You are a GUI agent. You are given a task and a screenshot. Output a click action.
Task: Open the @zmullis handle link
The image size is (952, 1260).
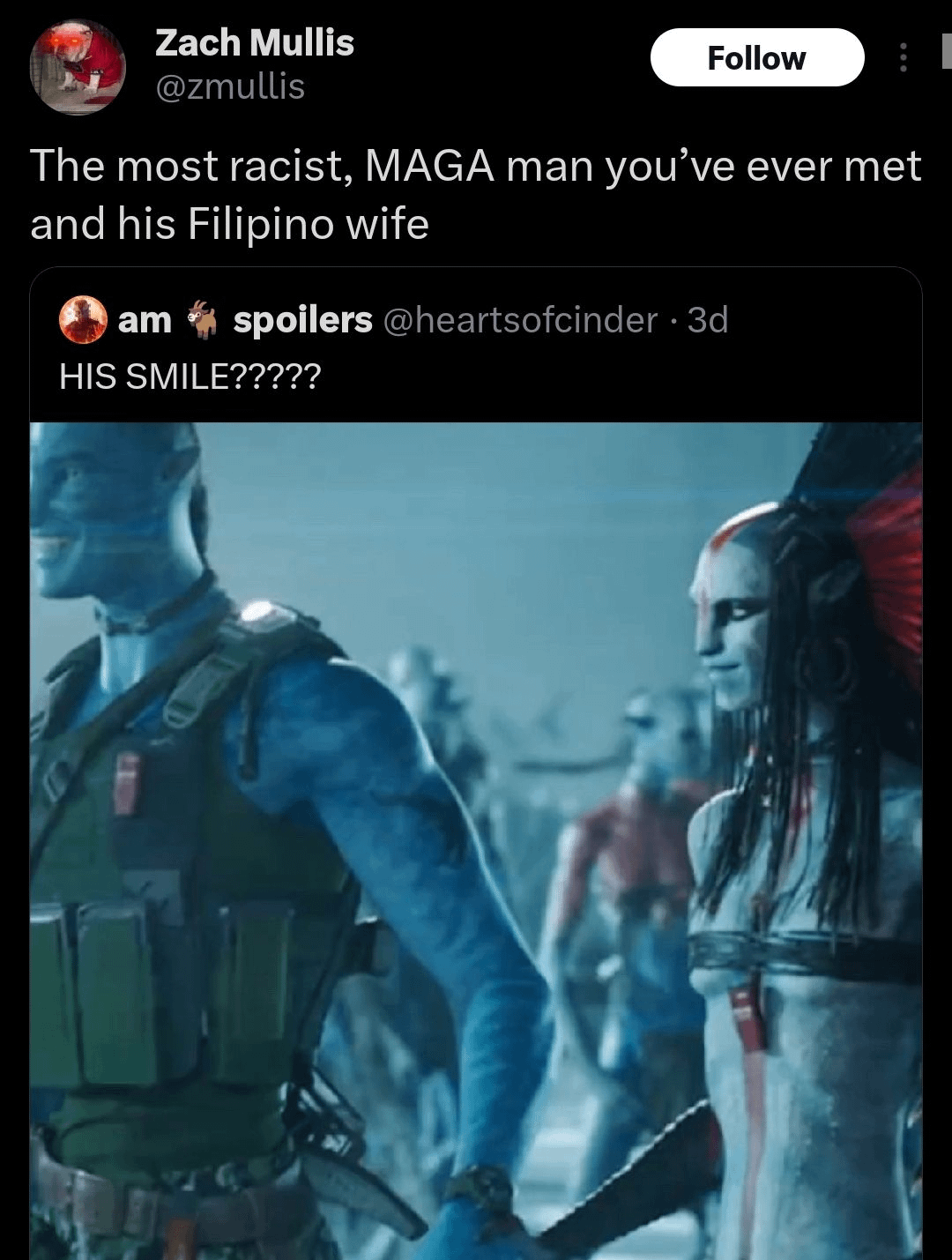pyautogui.click(x=230, y=86)
